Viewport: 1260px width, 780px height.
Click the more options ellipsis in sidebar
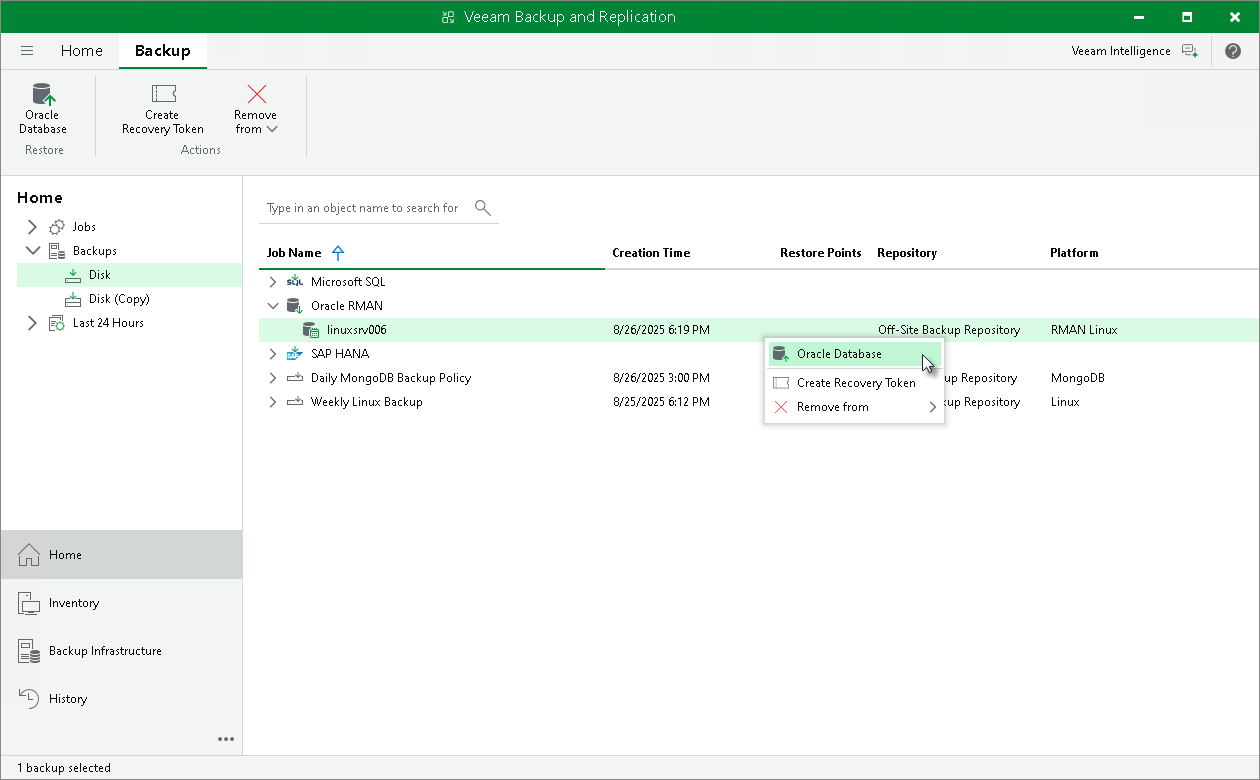[226, 739]
